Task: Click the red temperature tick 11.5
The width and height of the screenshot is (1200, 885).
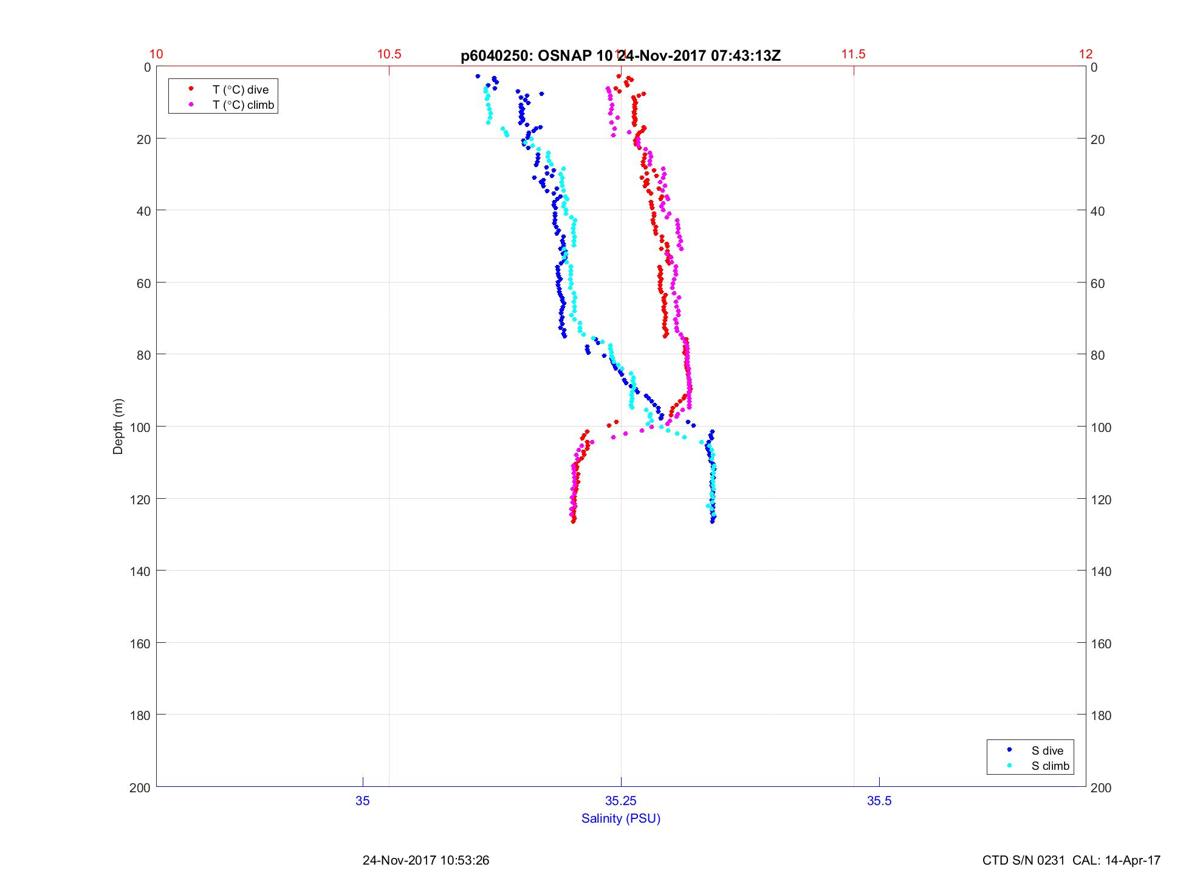Action: coord(853,54)
